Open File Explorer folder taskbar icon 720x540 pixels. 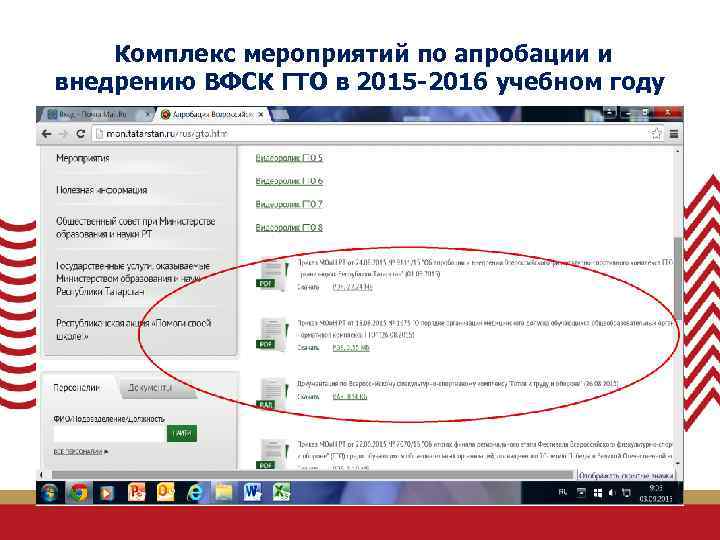tap(224, 493)
